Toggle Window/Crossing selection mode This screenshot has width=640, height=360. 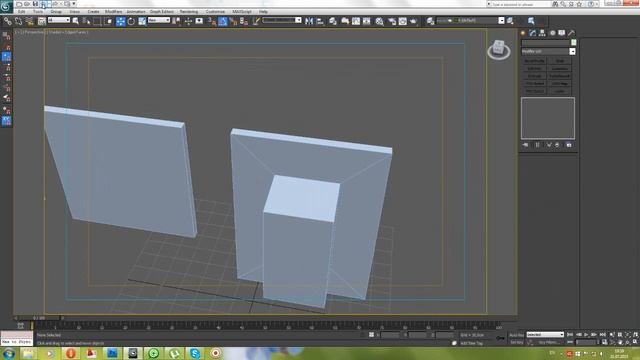click(108, 21)
